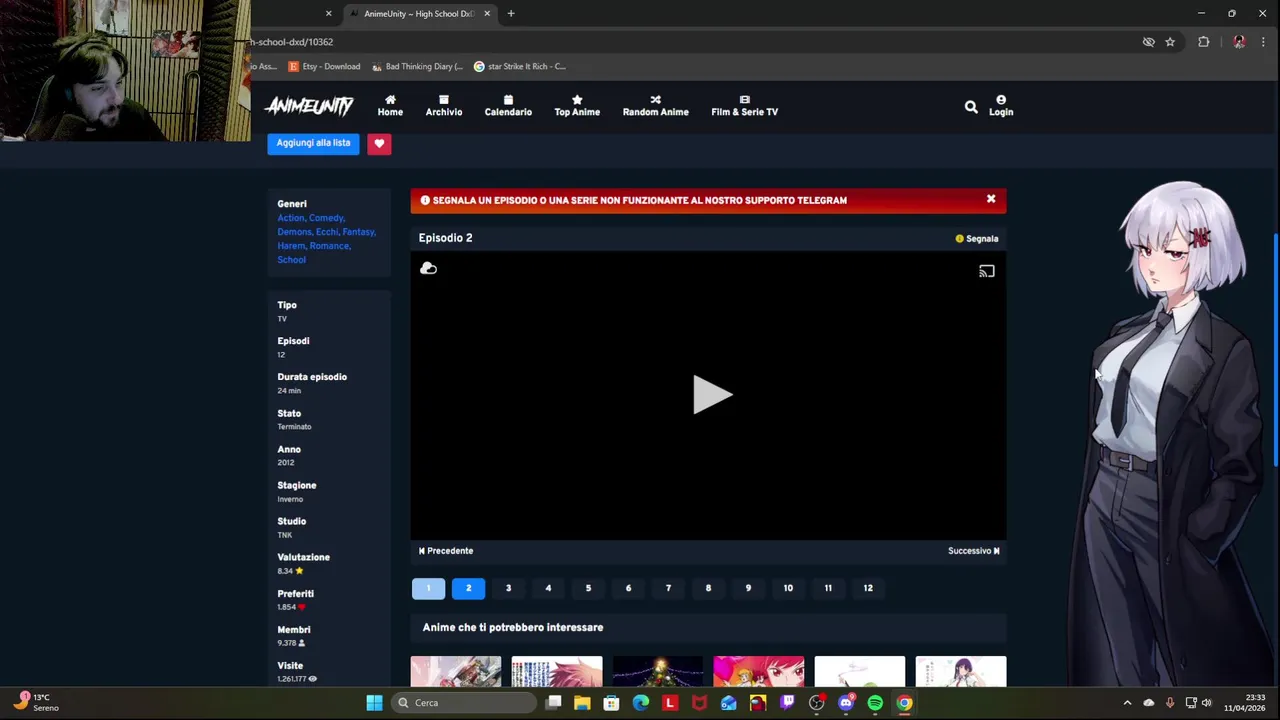Click the cast-to-device icon in the player
The height and width of the screenshot is (720, 1280).
[x=987, y=271]
